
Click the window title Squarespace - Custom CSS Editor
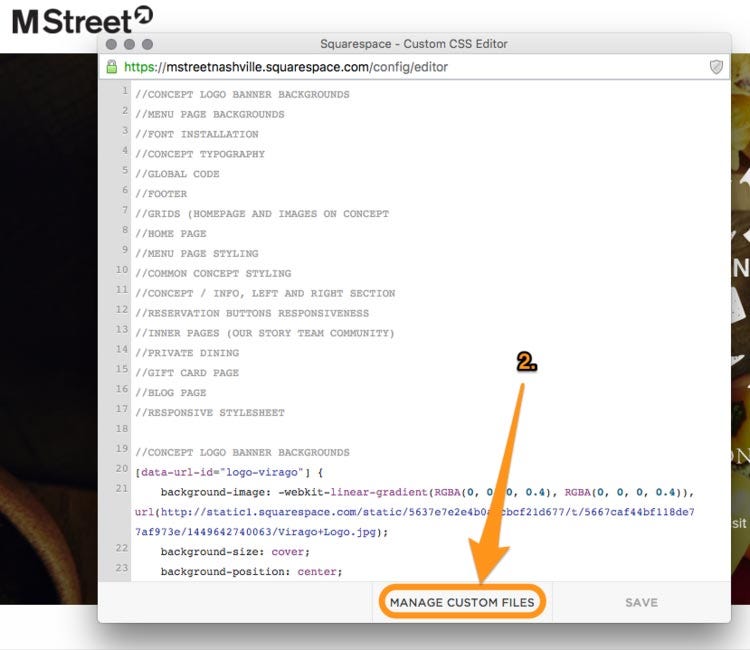coord(414,44)
